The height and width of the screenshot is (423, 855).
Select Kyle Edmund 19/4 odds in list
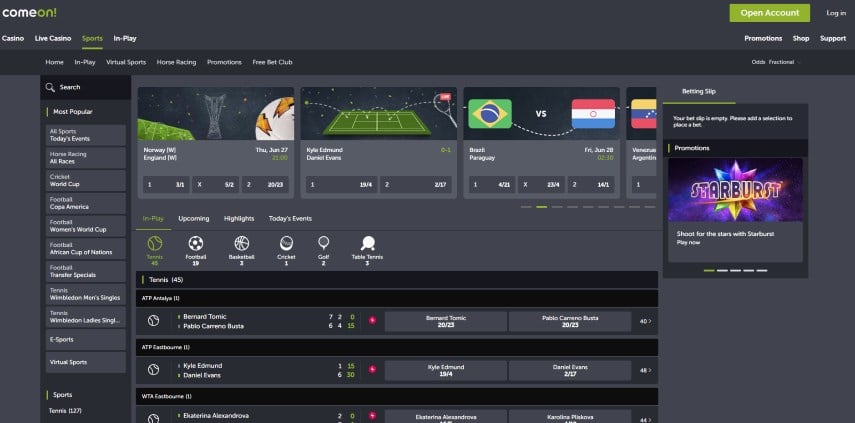[445, 371]
